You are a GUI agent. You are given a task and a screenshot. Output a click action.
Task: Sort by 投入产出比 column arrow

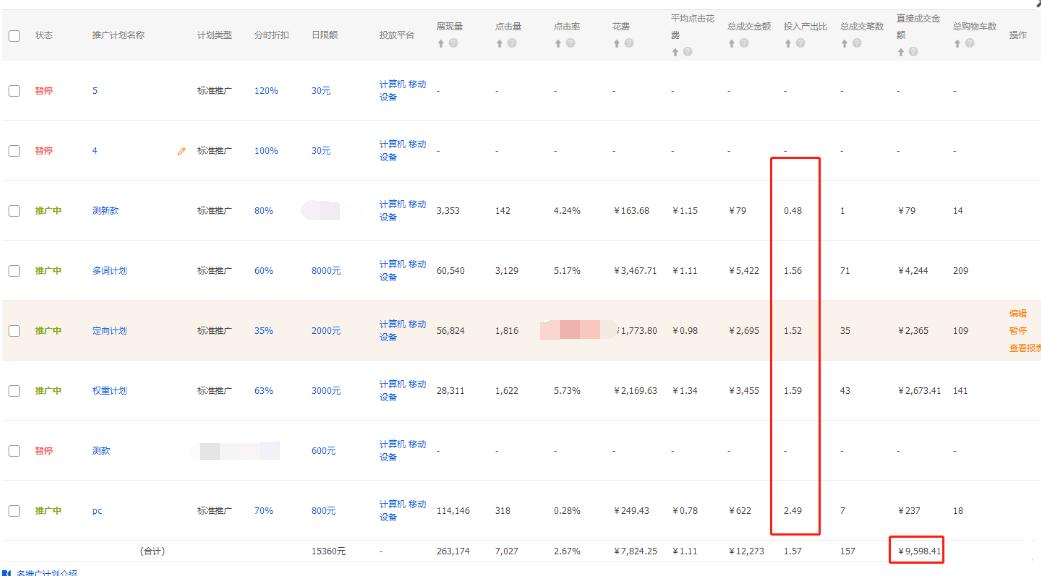click(x=787, y=44)
